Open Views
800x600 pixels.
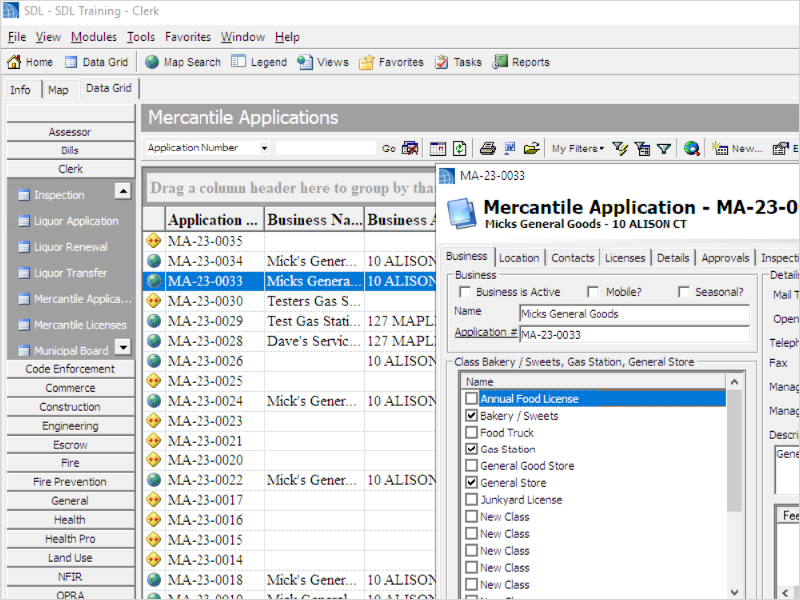[323, 62]
